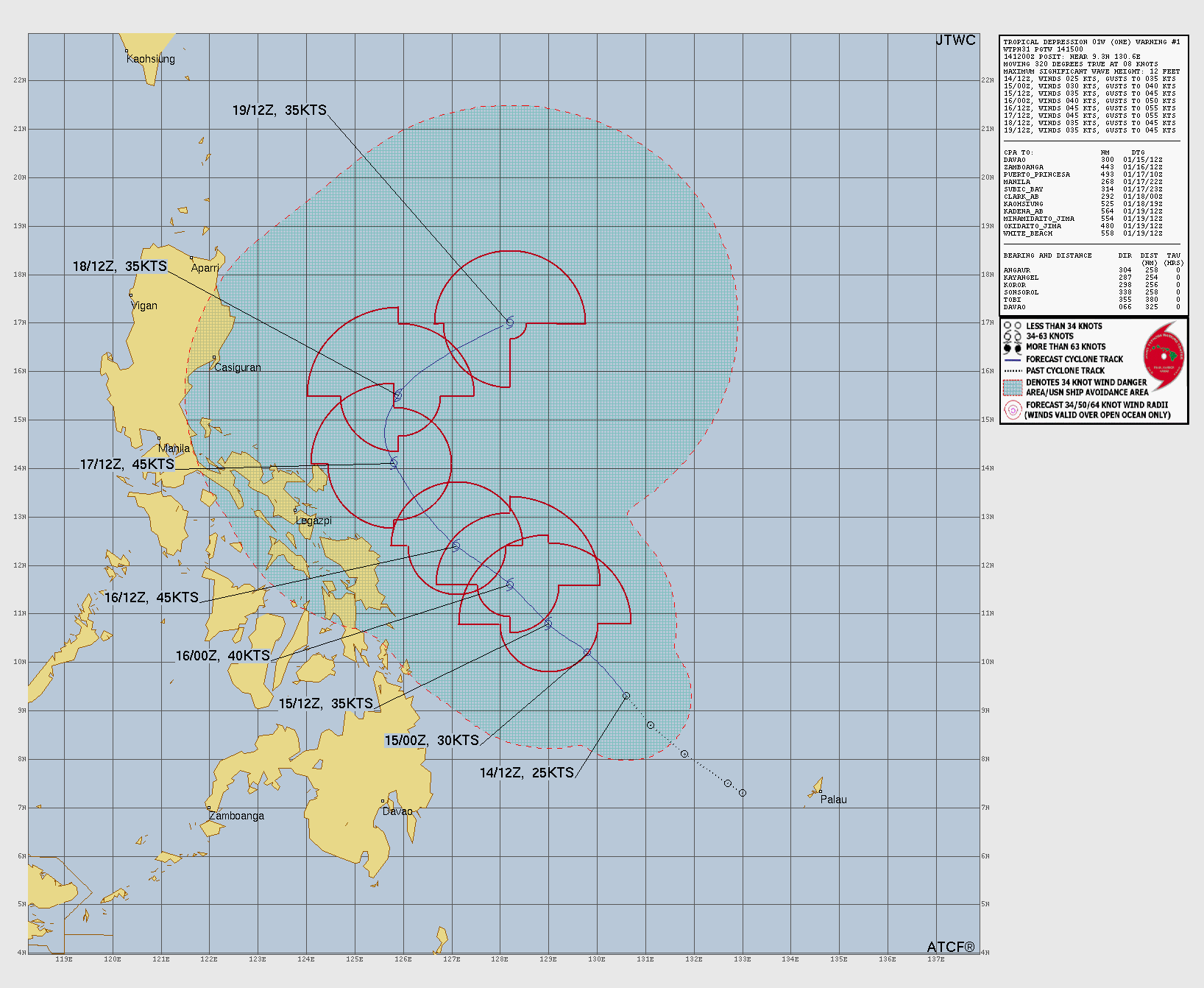1204x988 pixels.
Task: Click the Davao city marker square
Action: point(383,801)
